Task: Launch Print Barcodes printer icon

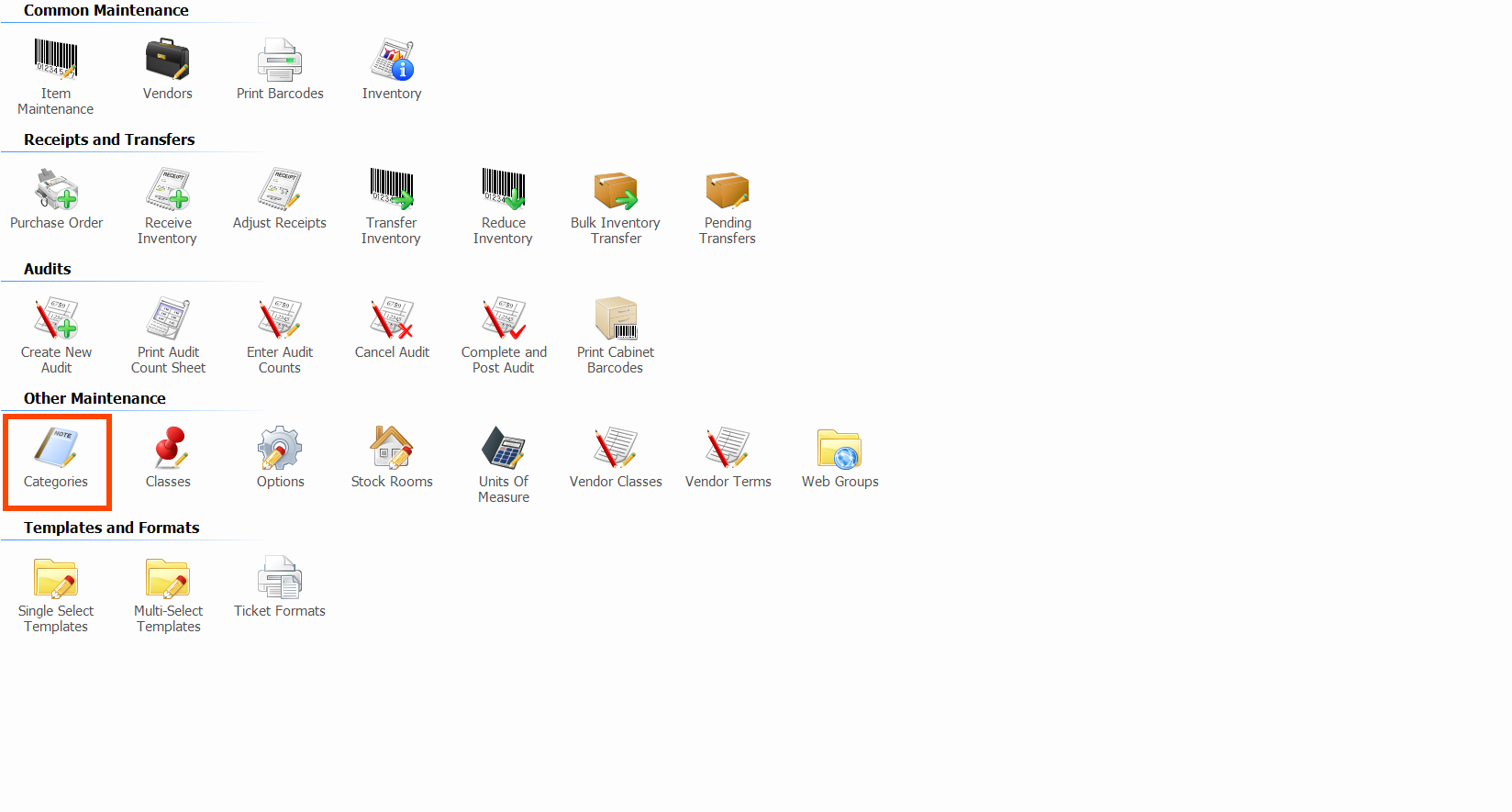Action: (x=280, y=61)
